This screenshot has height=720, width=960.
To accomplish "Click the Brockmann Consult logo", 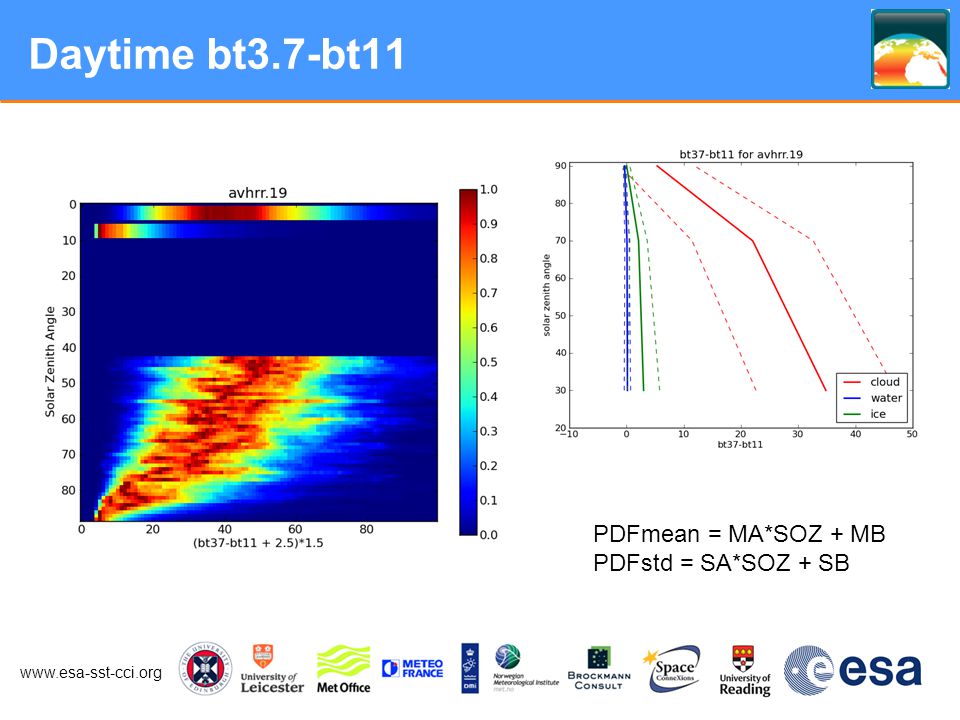I will [x=599, y=669].
